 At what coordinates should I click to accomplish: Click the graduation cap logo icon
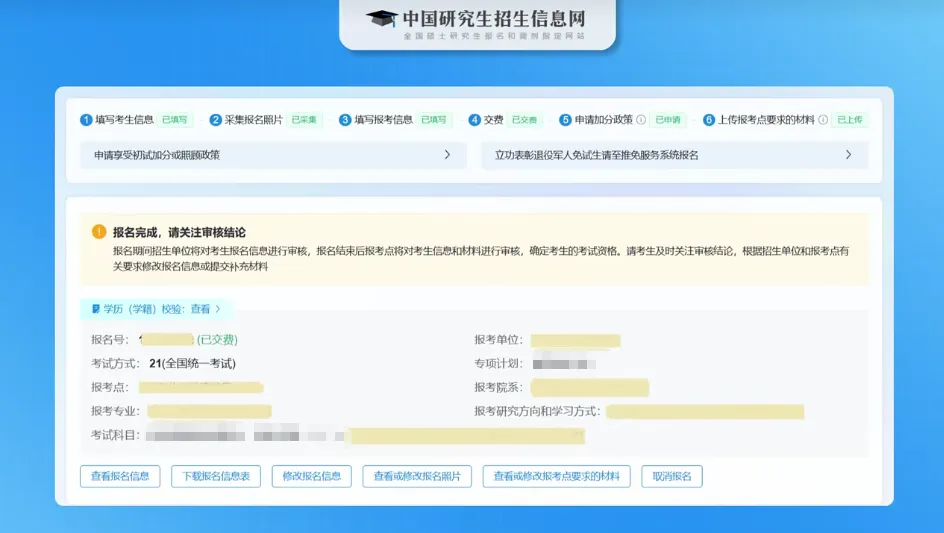pos(382,18)
